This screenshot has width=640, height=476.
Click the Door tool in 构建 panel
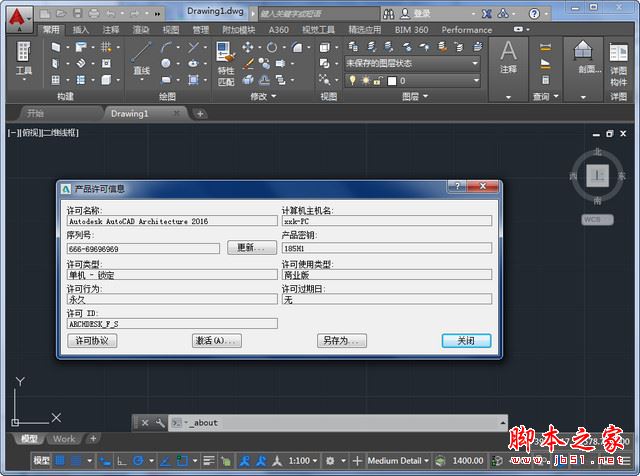pyautogui.click(x=56, y=63)
